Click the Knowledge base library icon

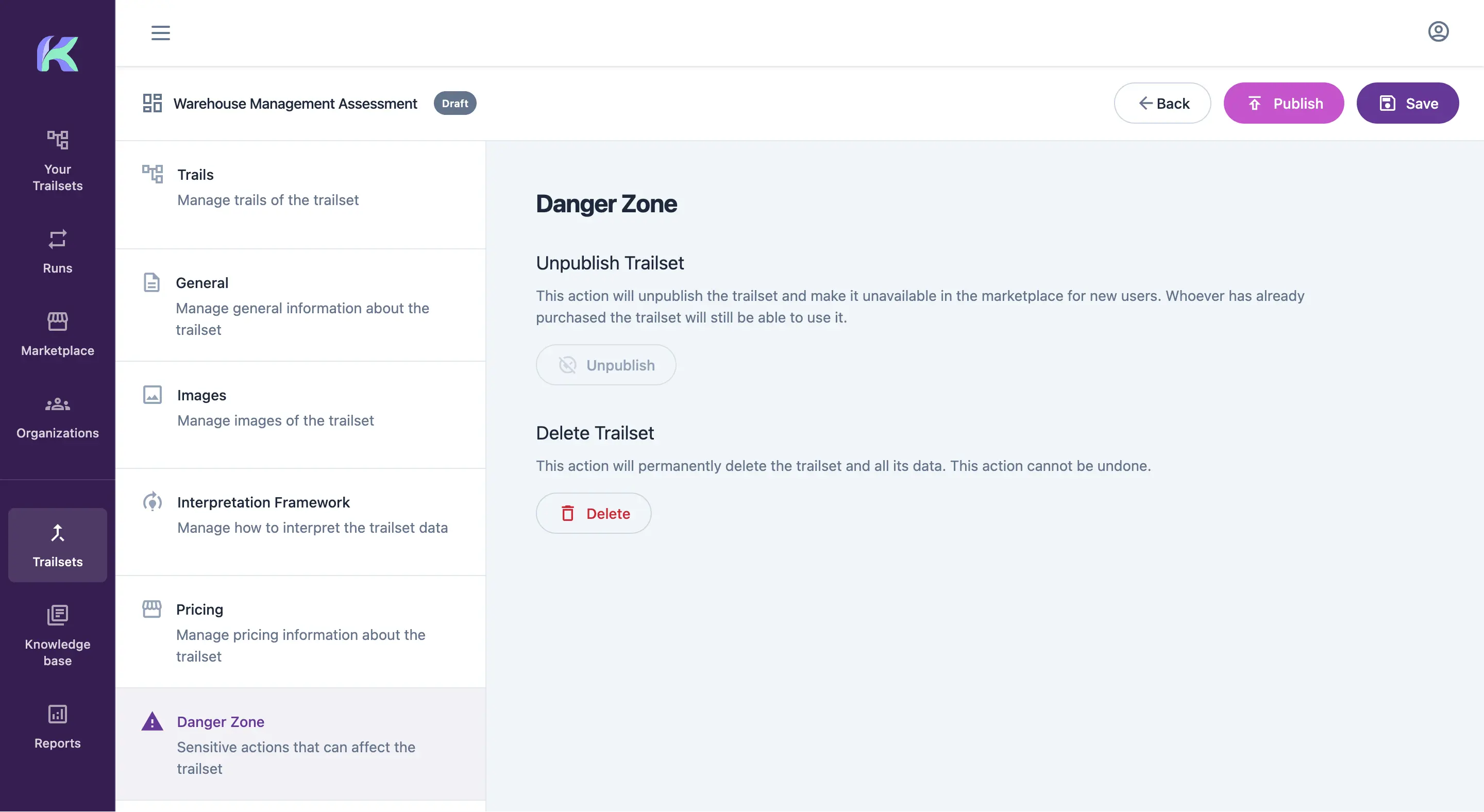(58, 615)
